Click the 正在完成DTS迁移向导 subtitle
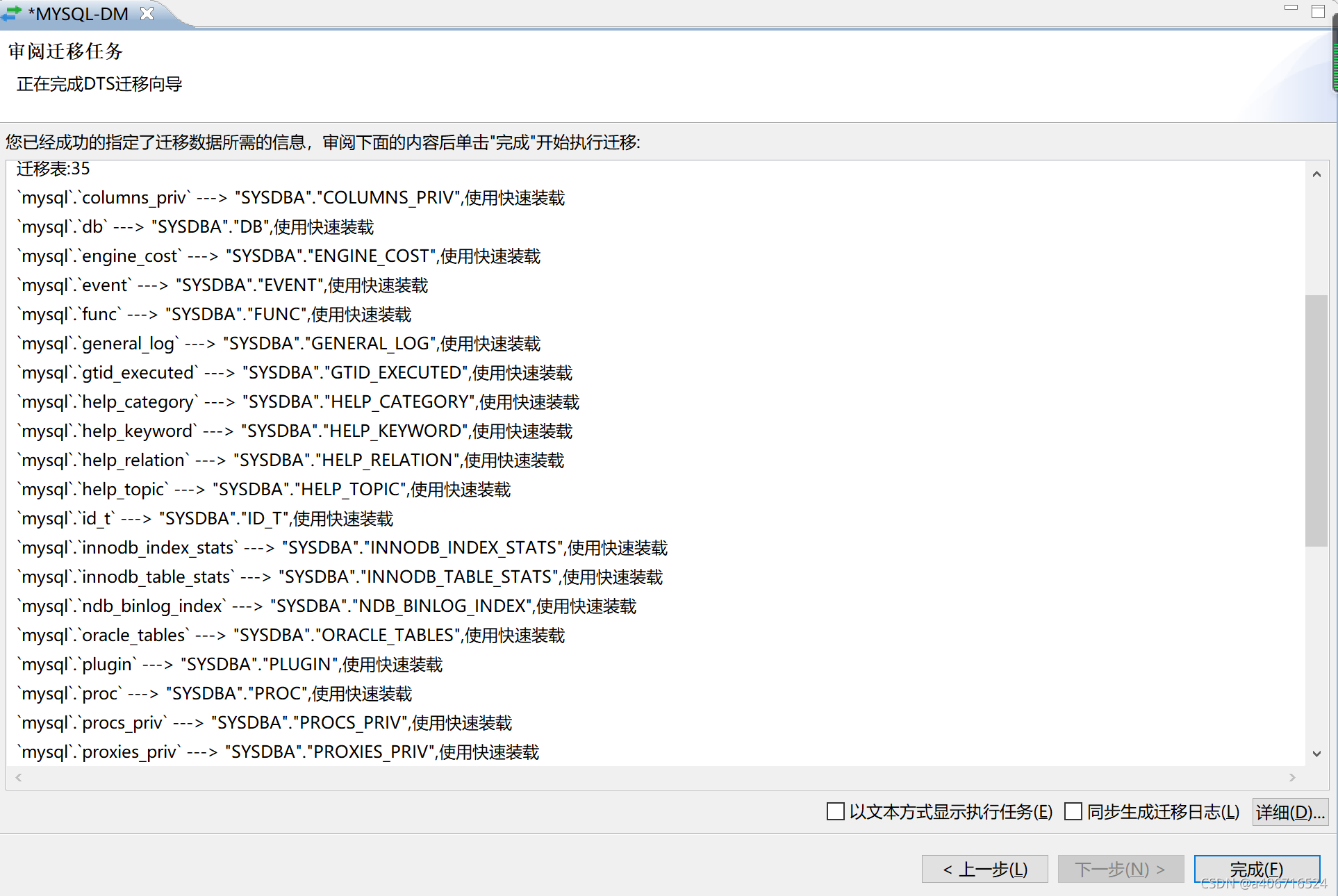This screenshot has width=1338, height=896. [x=99, y=84]
